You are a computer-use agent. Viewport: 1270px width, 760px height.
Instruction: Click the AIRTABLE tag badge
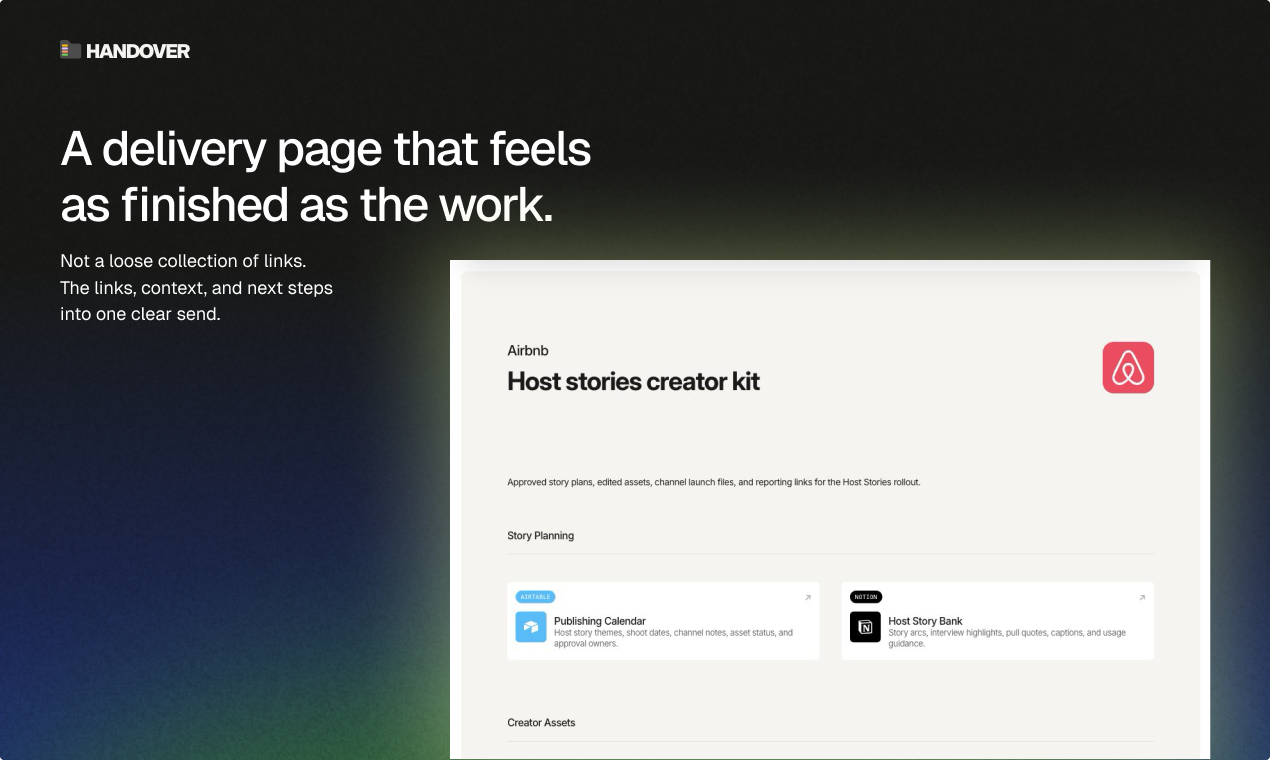pos(535,597)
